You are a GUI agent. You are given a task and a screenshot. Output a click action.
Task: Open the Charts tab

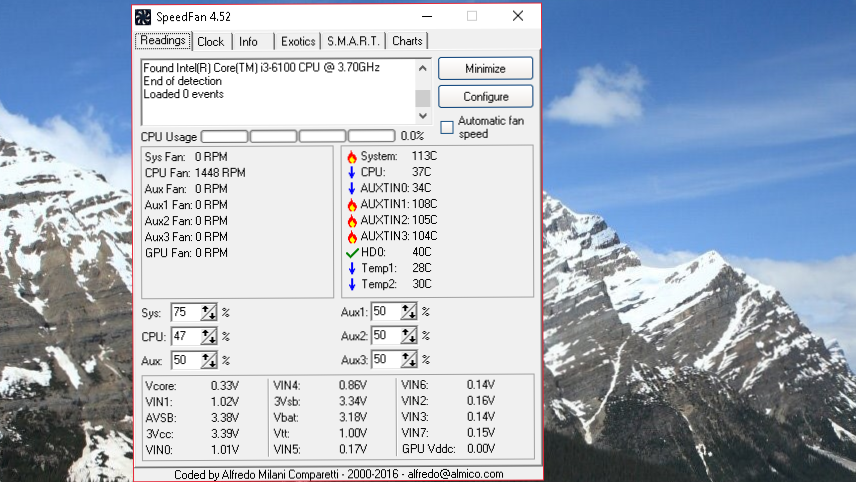point(407,41)
